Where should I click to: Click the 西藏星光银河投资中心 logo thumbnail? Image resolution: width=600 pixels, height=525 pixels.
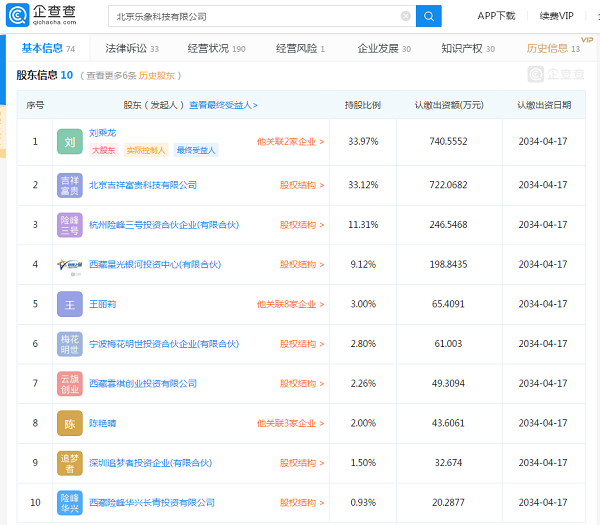click(x=70, y=265)
